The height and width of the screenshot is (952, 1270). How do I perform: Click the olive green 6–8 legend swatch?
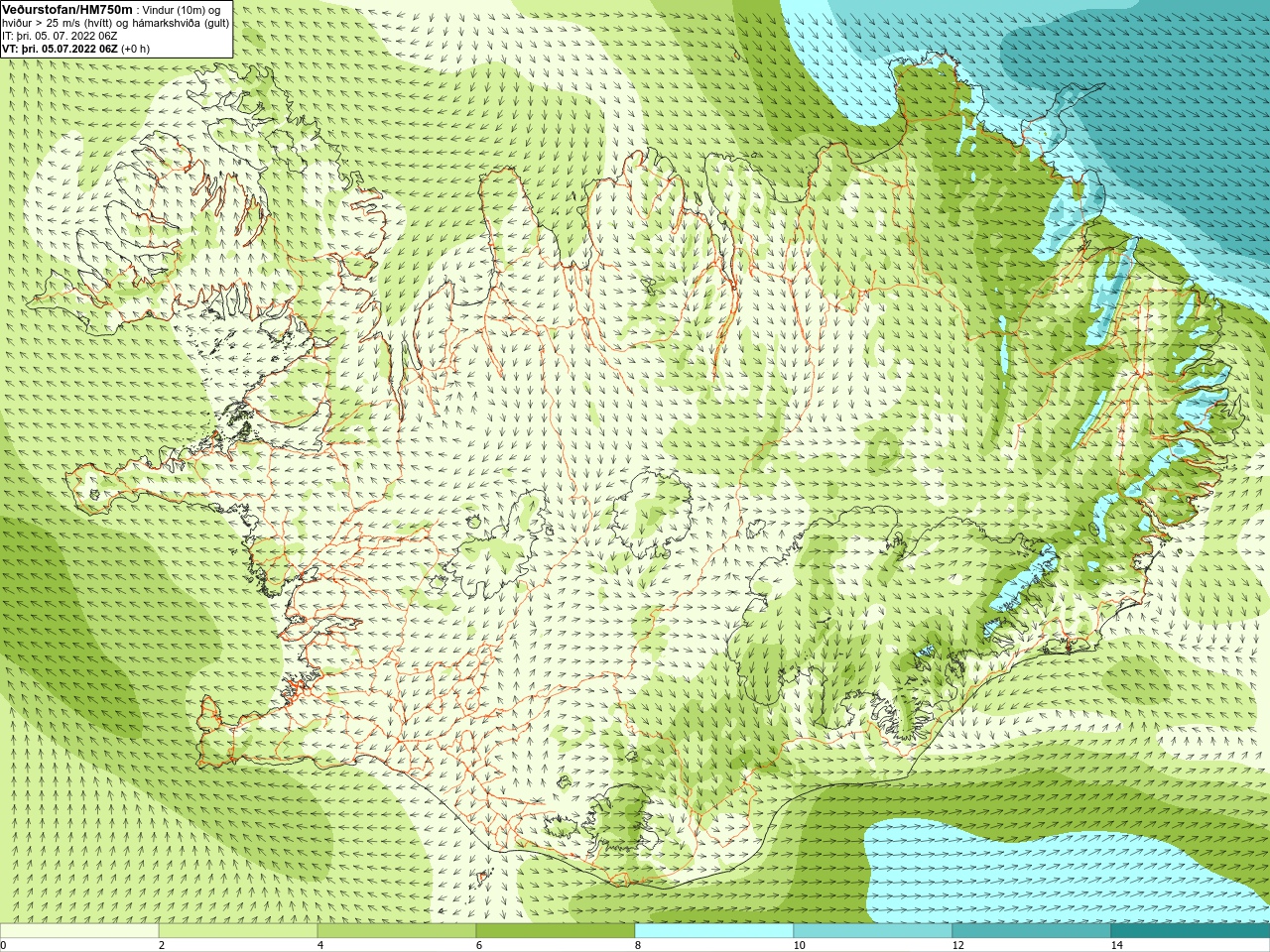point(556,931)
